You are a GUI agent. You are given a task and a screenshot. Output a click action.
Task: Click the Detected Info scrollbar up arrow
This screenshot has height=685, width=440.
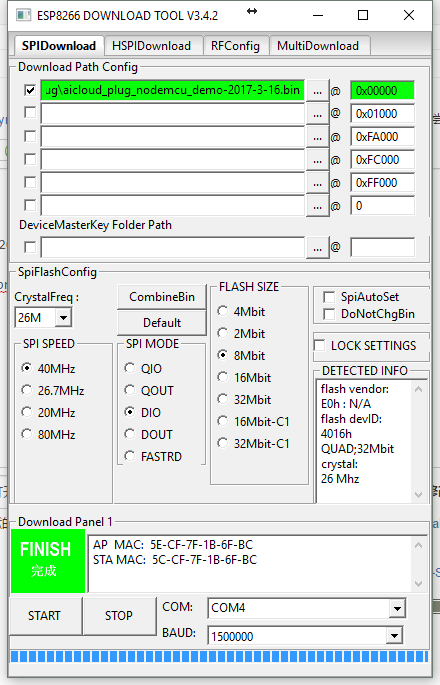pos(418,389)
